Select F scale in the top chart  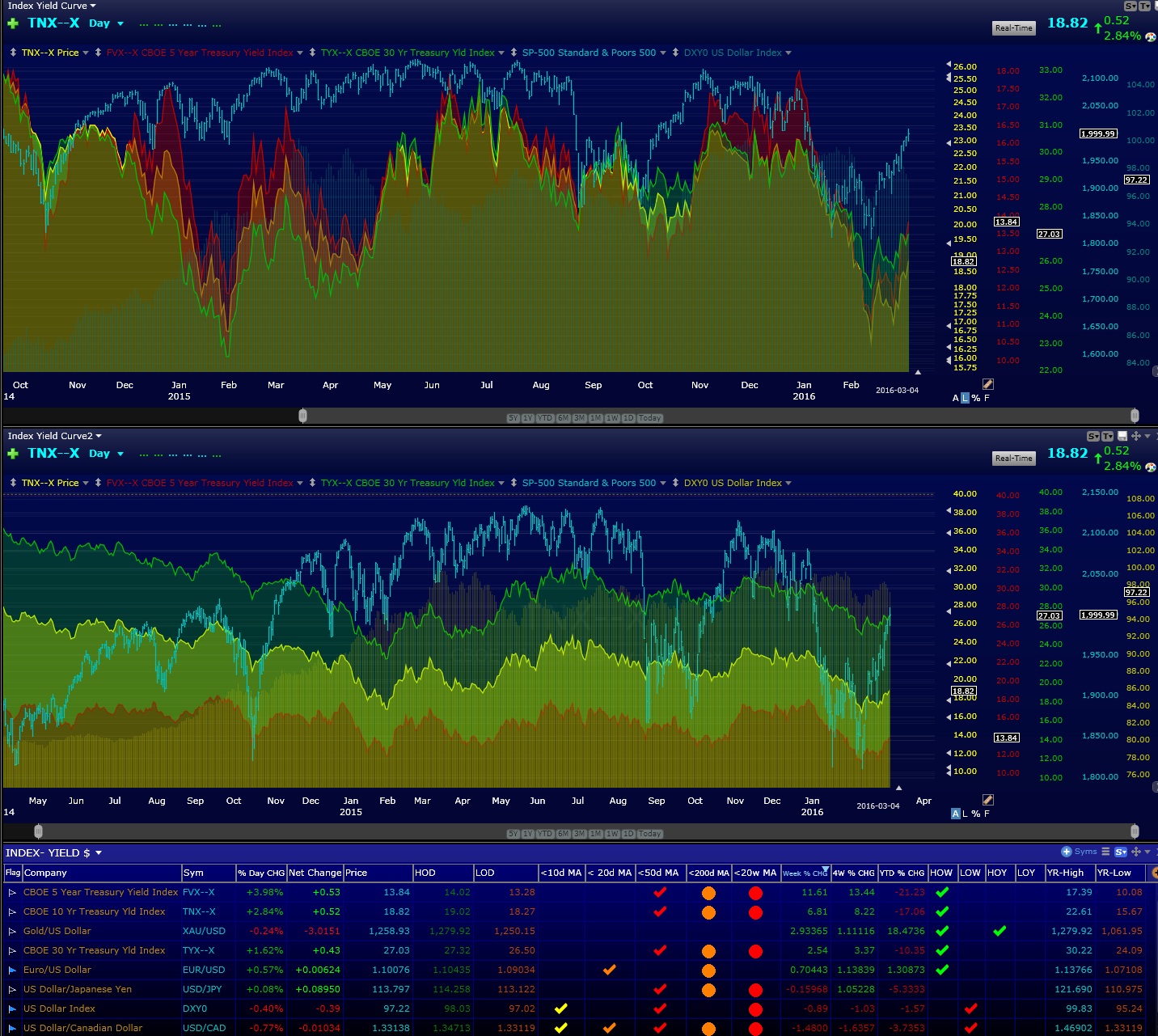987,398
